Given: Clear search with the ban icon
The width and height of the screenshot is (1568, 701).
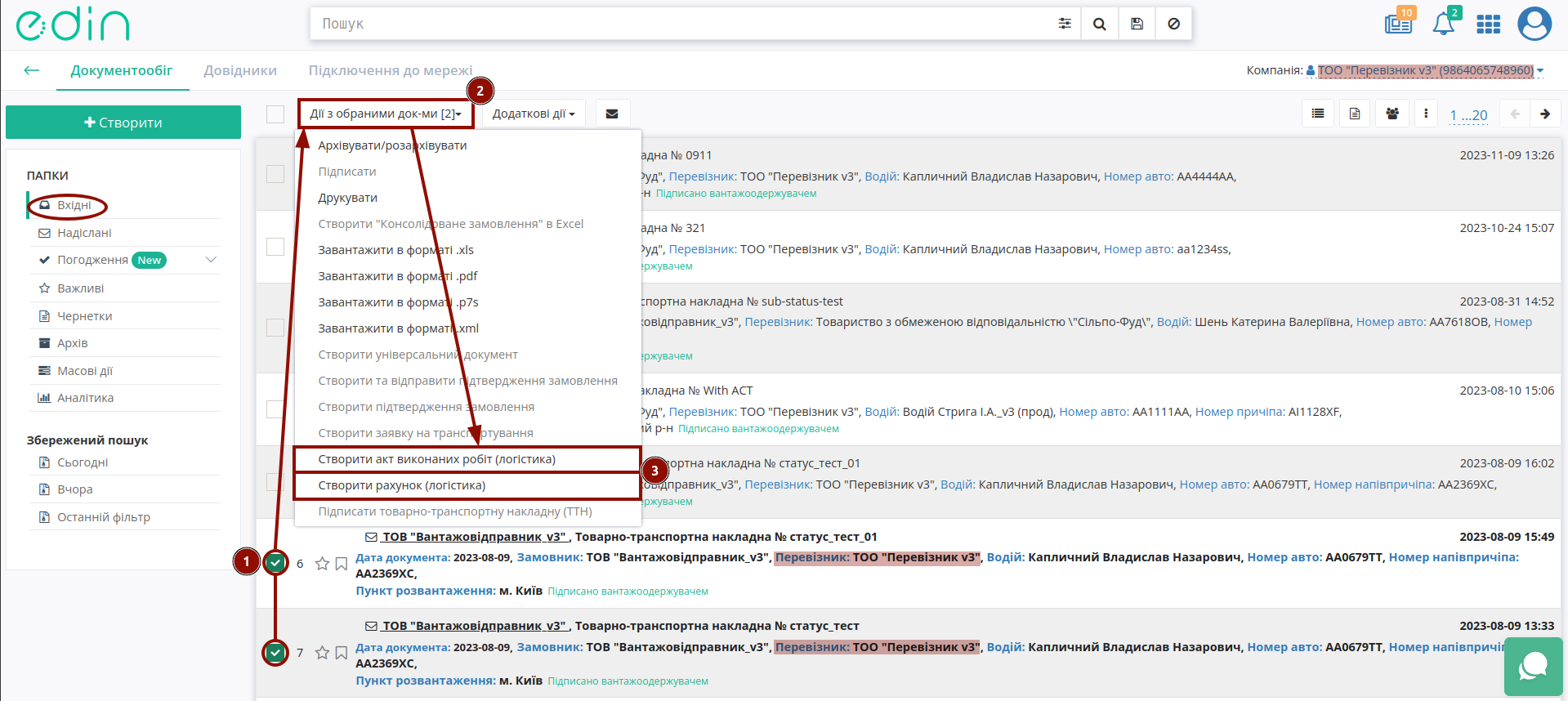Looking at the screenshot, I should click(x=1173, y=24).
